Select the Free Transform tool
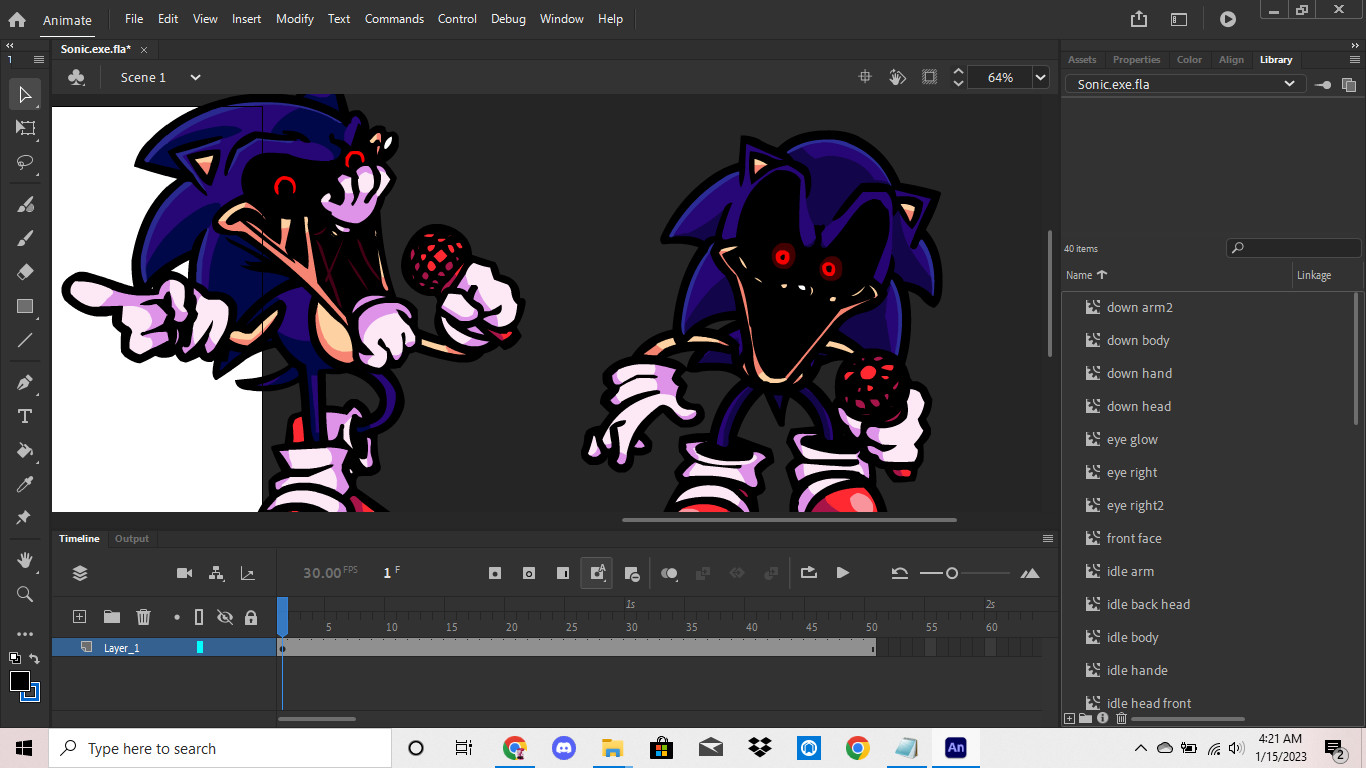The width and height of the screenshot is (1366, 768). pyautogui.click(x=25, y=128)
